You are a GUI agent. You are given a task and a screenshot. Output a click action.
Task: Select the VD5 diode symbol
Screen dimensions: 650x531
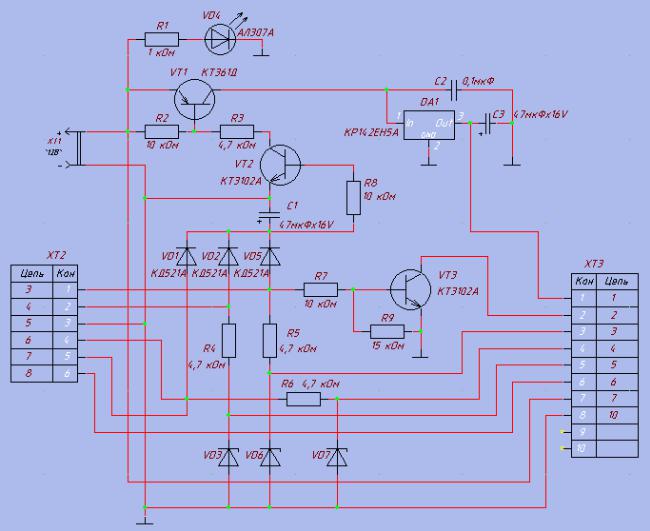(270, 256)
